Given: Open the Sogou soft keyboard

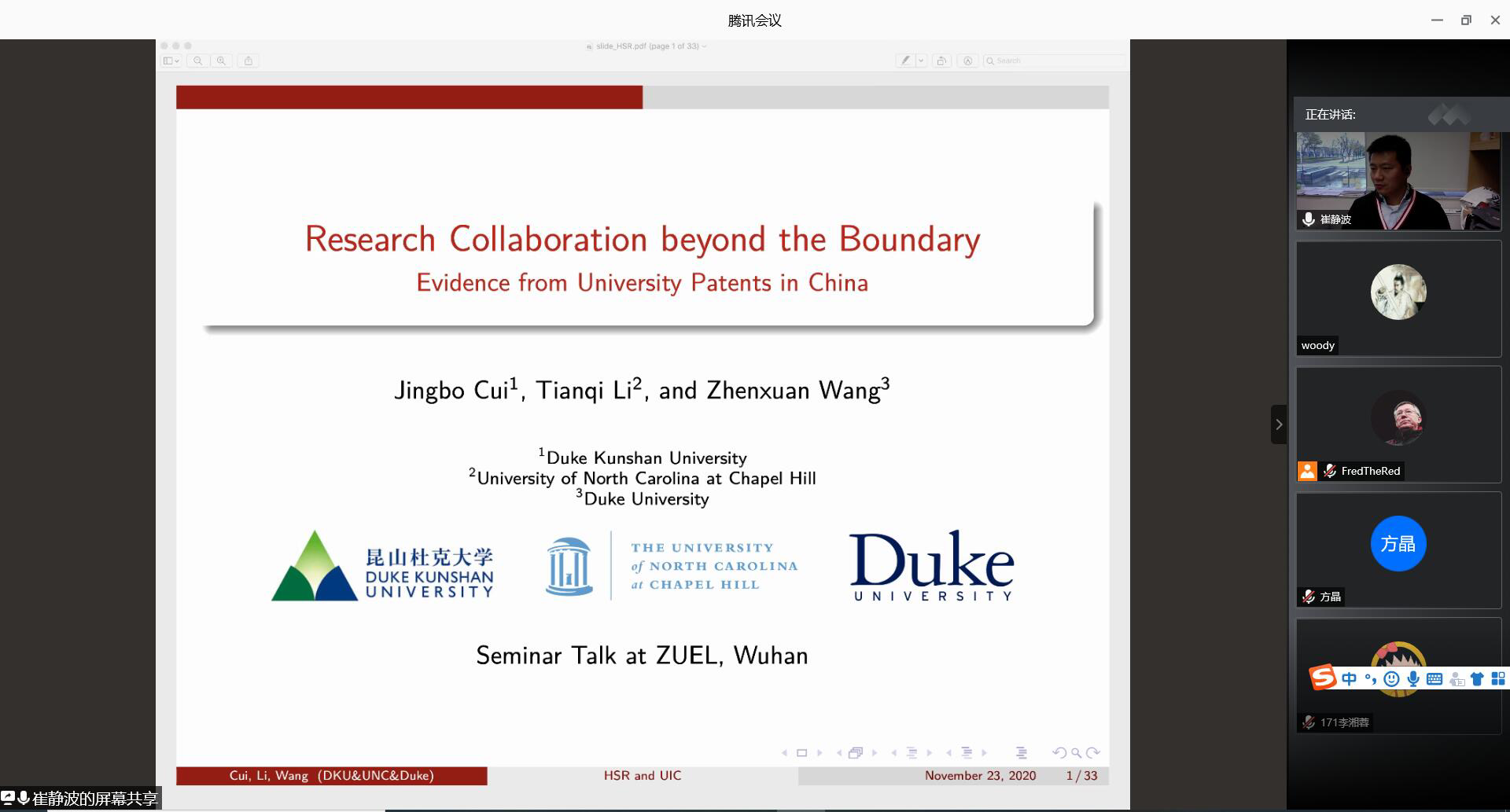Looking at the screenshot, I should (1434, 679).
